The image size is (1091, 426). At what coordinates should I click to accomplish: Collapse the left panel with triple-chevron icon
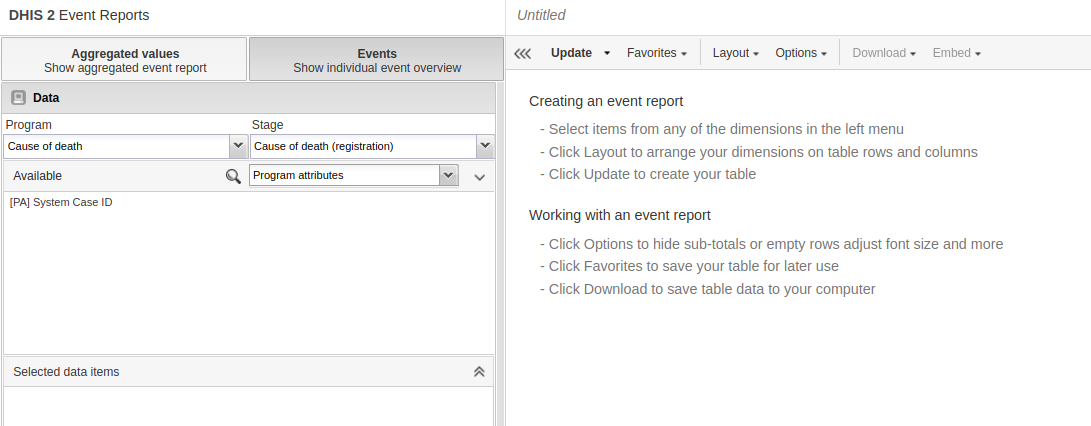pyautogui.click(x=522, y=53)
